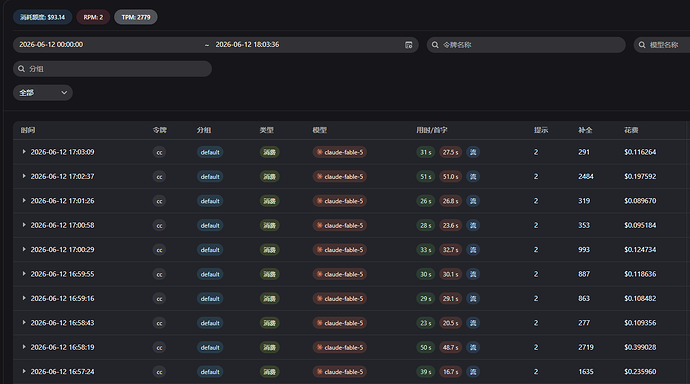Screen dimensions: 690x384
Task: Click the default group tag in 17:02:37 row
Action: pyautogui.click(x=210, y=176)
